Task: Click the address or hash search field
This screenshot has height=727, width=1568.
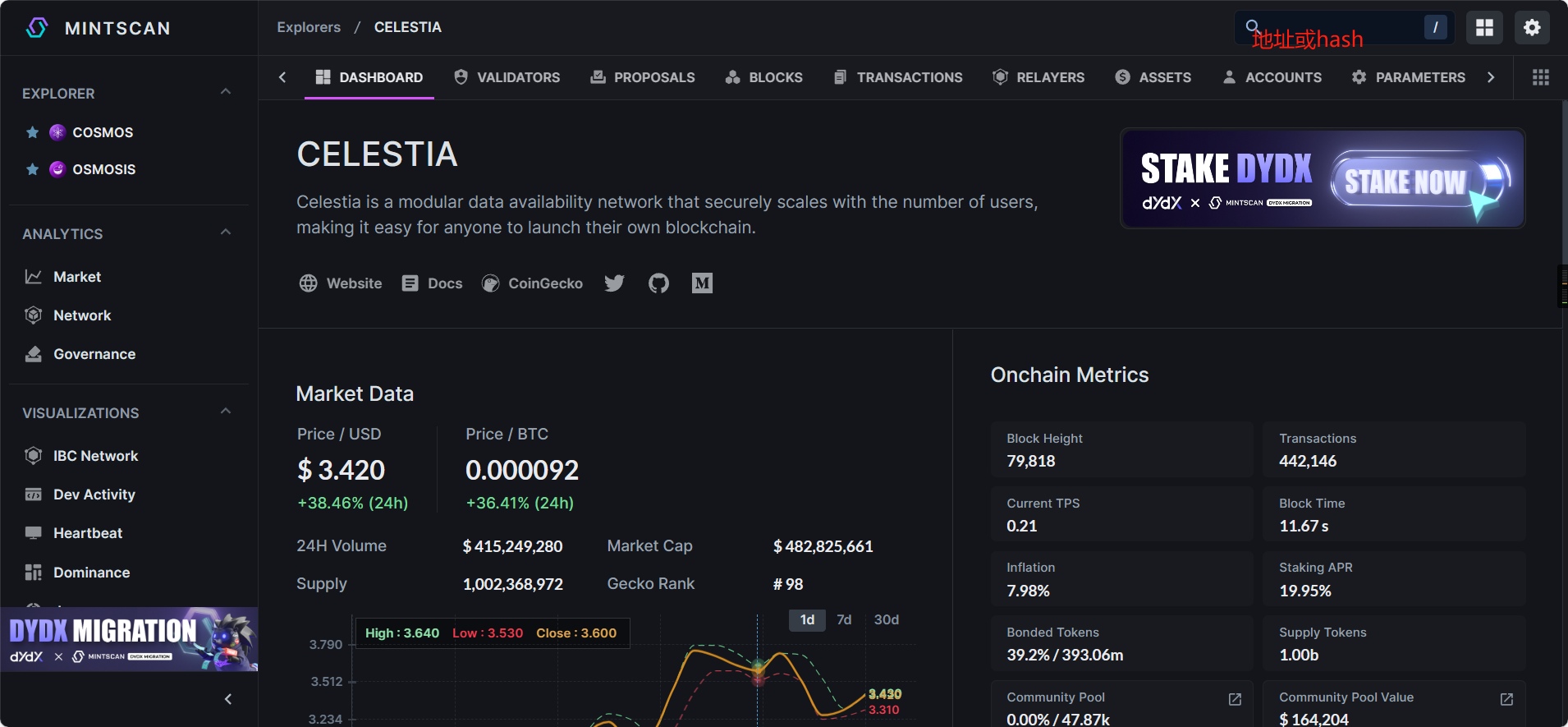Action: tap(1338, 28)
